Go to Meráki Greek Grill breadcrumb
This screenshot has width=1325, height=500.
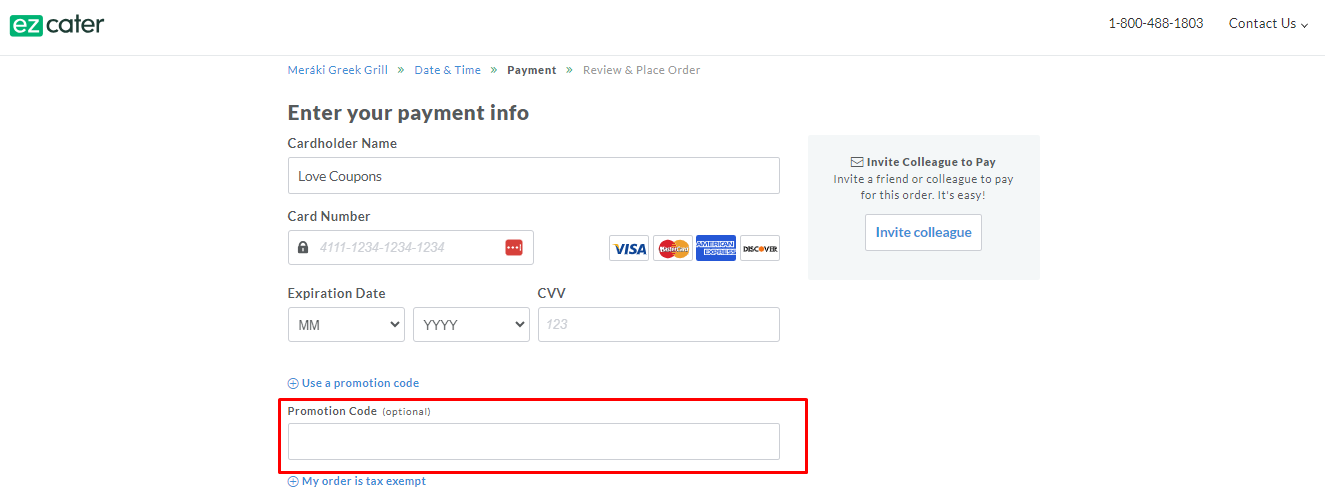[x=338, y=70]
